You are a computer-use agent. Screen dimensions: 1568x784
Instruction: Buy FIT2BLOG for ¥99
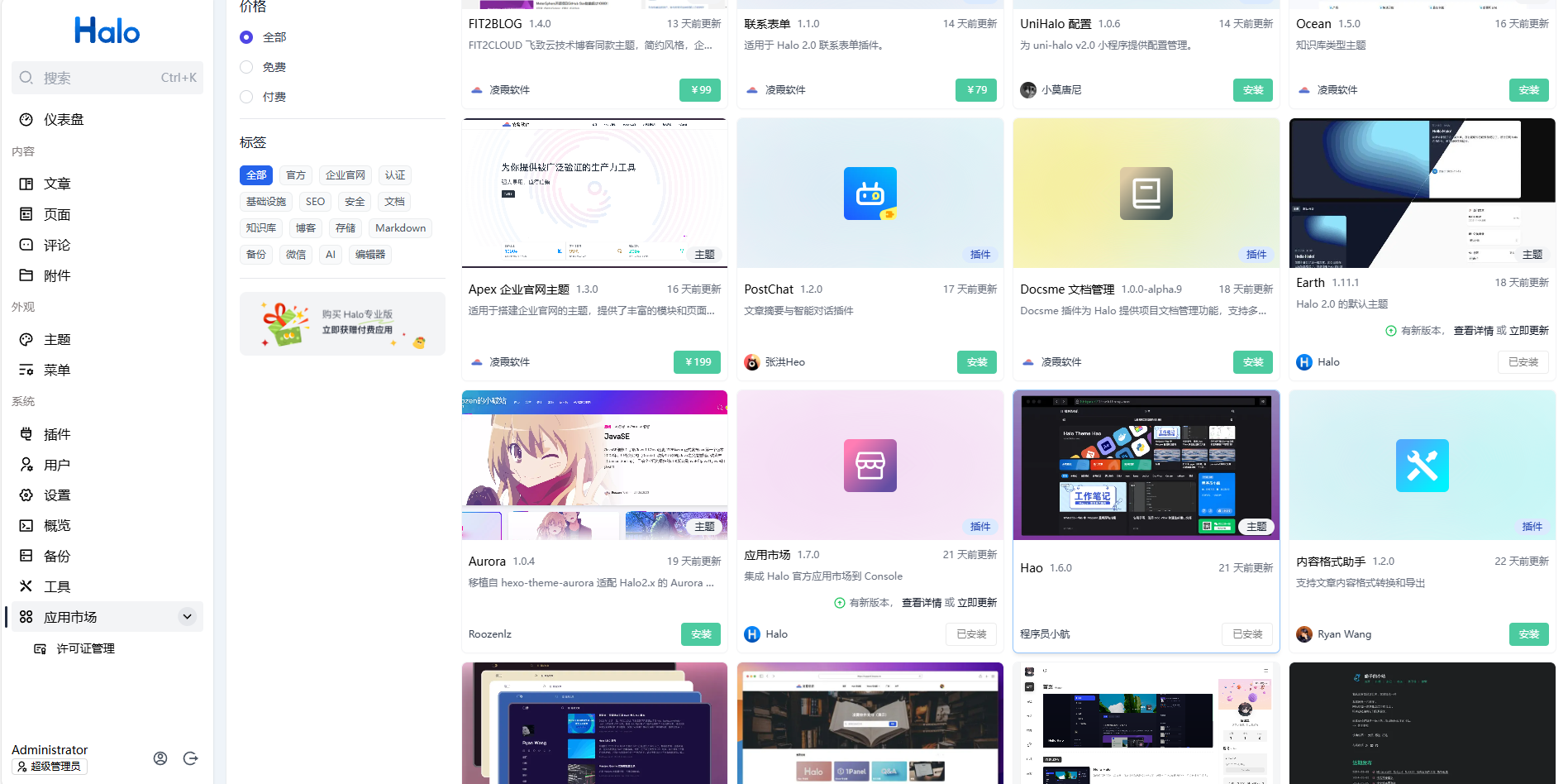(x=700, y=90)
